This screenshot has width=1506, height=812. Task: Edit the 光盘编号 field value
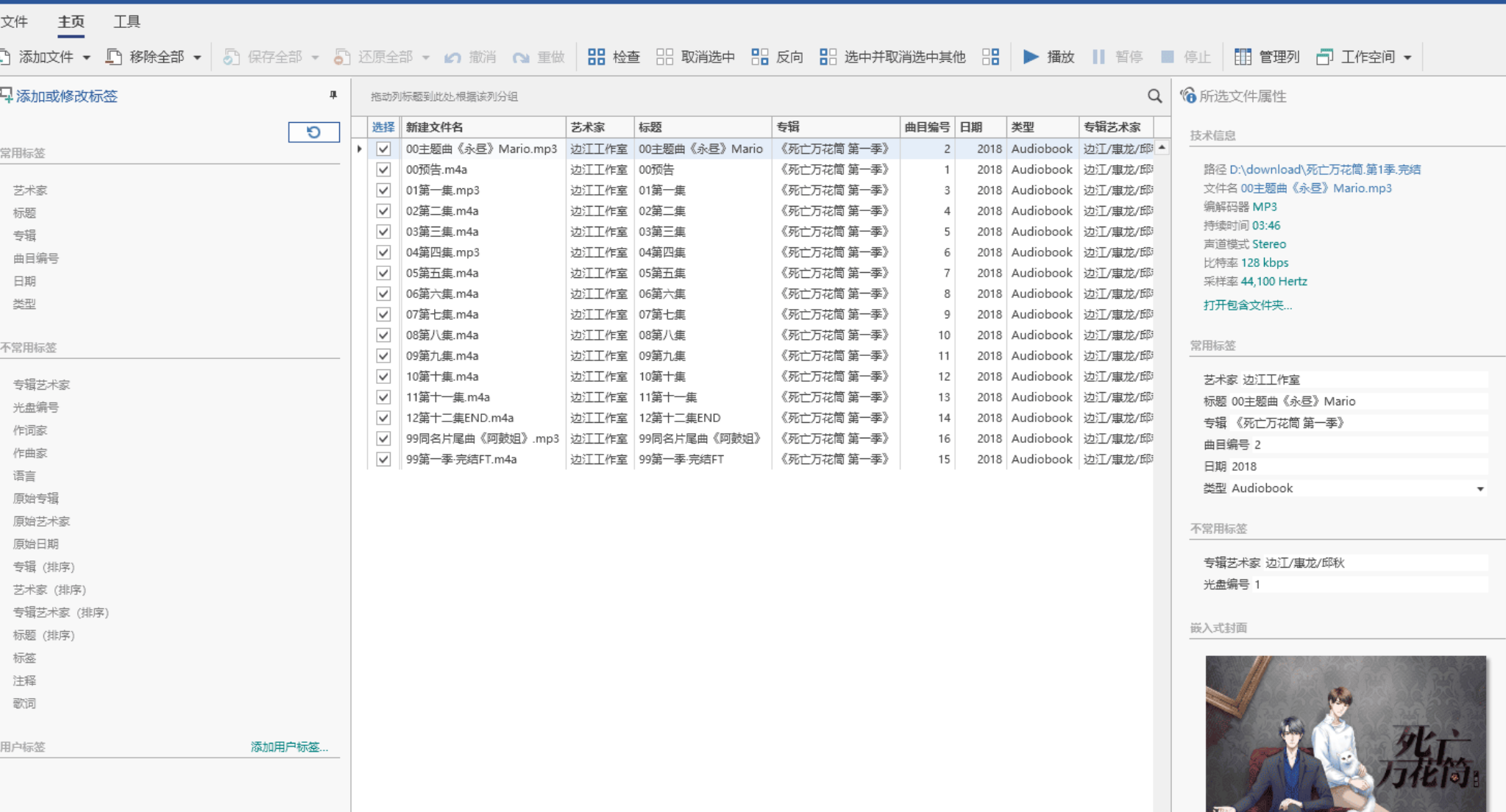pyautogui.click(x=1370, y=585)
